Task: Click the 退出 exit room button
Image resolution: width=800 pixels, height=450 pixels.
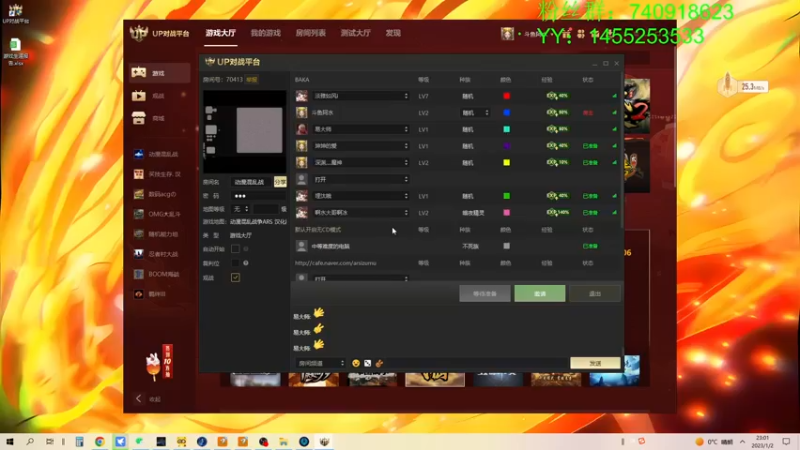Action: coord(595,293)
